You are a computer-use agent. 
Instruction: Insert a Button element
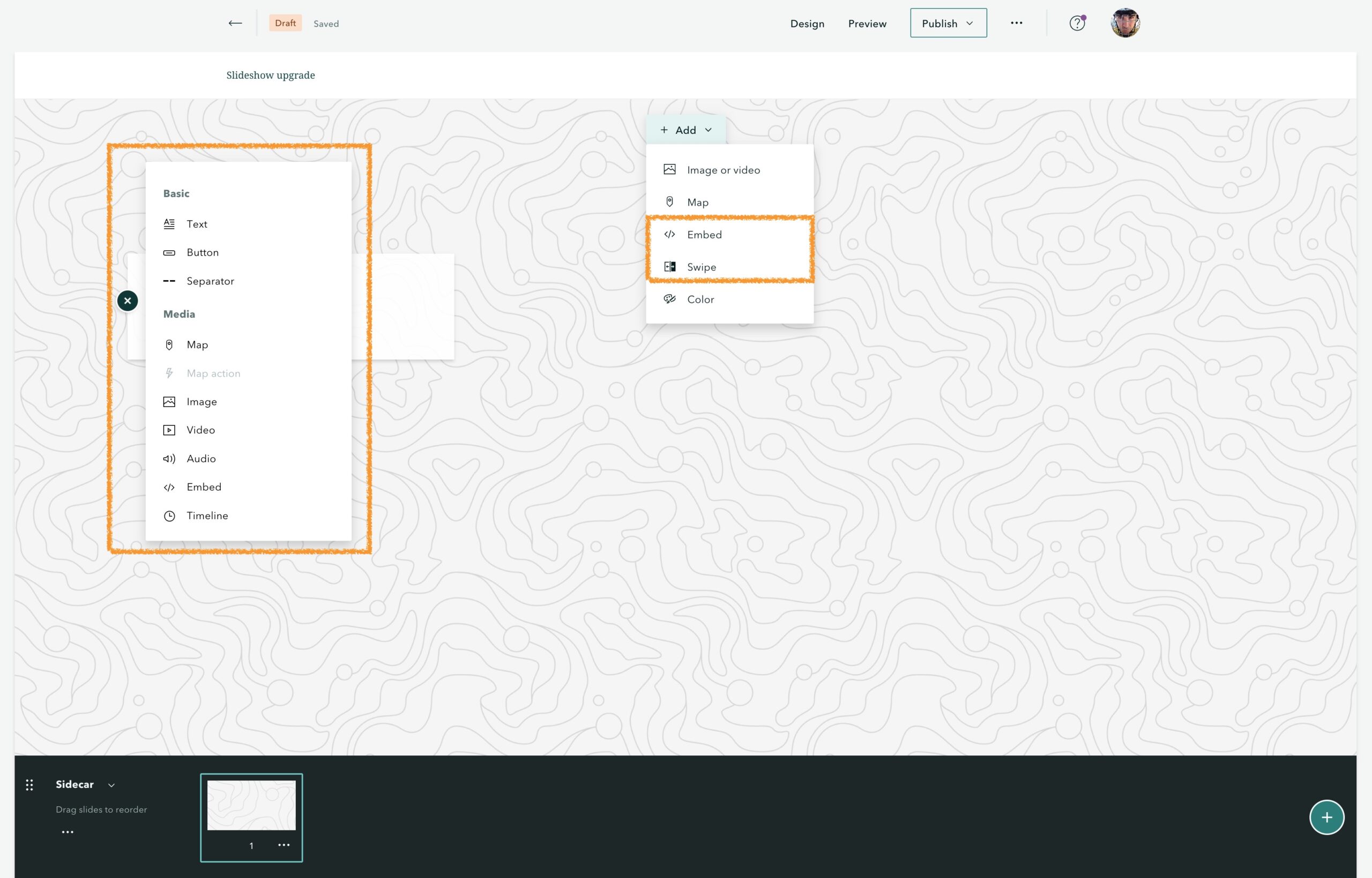tap(203, 252)
